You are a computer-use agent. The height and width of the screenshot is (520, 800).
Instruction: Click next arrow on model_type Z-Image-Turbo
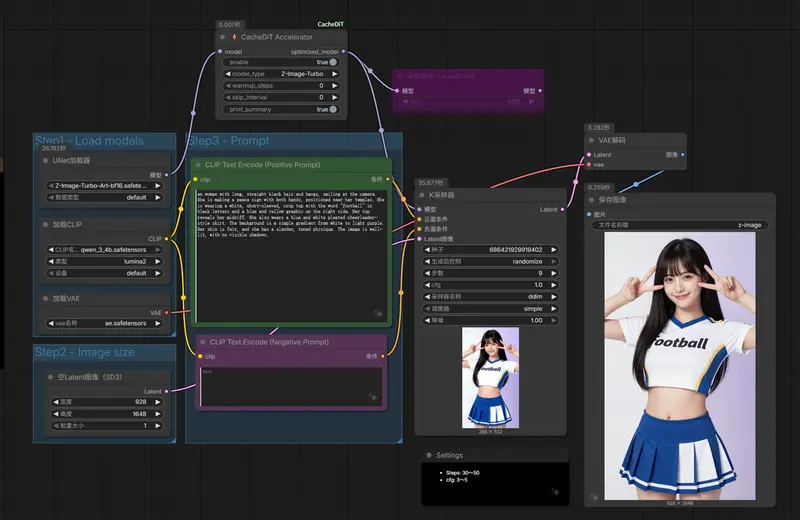tap(335, 74)
